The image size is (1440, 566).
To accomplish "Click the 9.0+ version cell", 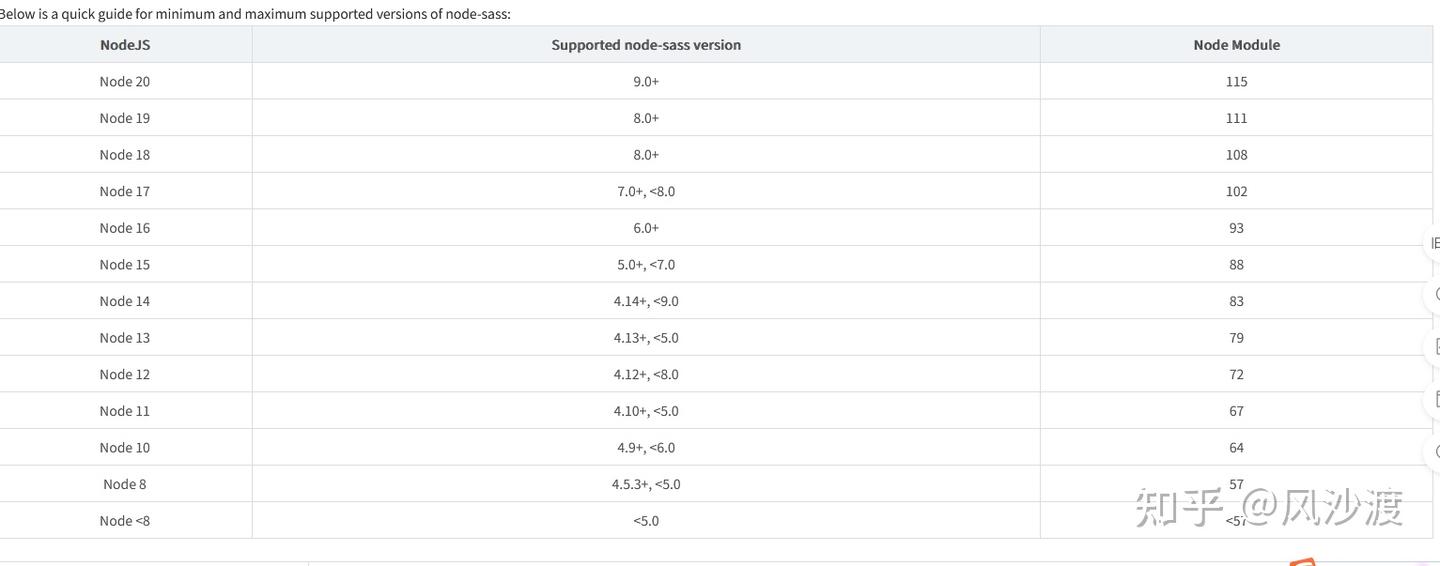I will point(646,82).
